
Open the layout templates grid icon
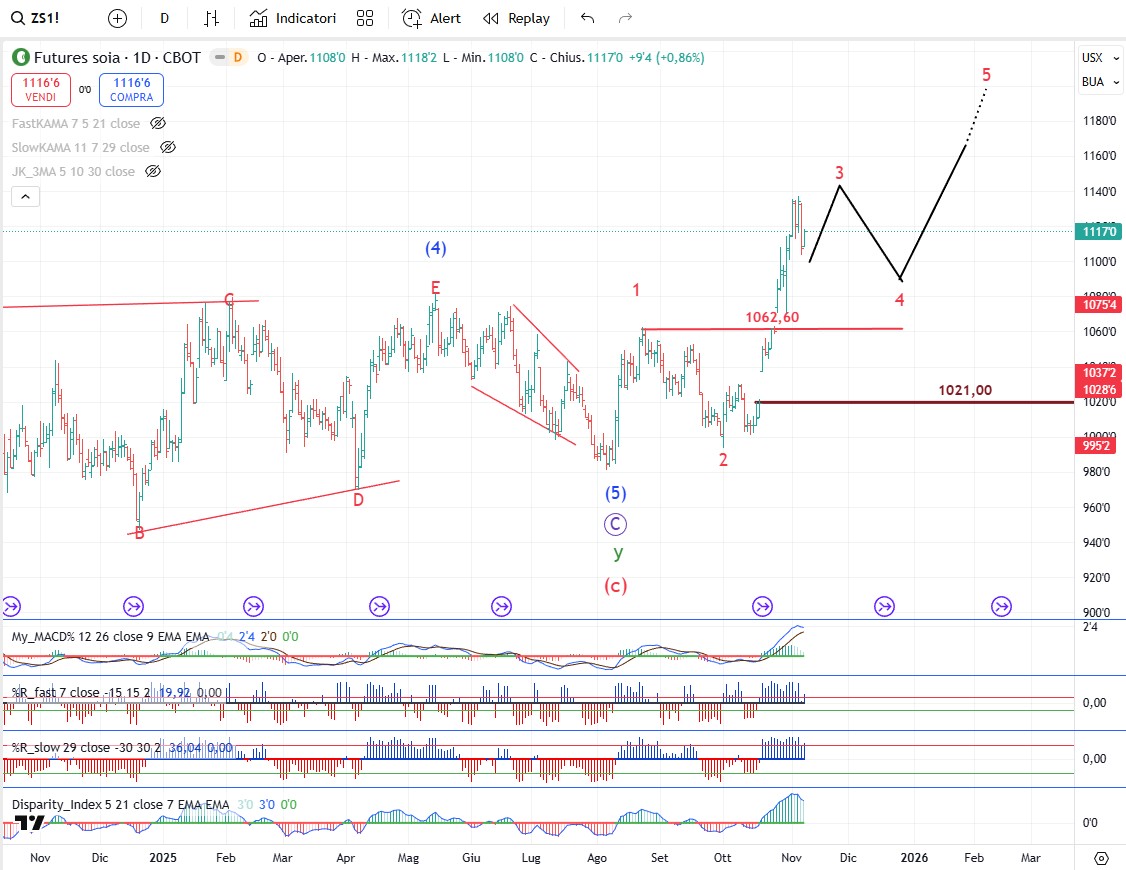click(x=365, y=19)
